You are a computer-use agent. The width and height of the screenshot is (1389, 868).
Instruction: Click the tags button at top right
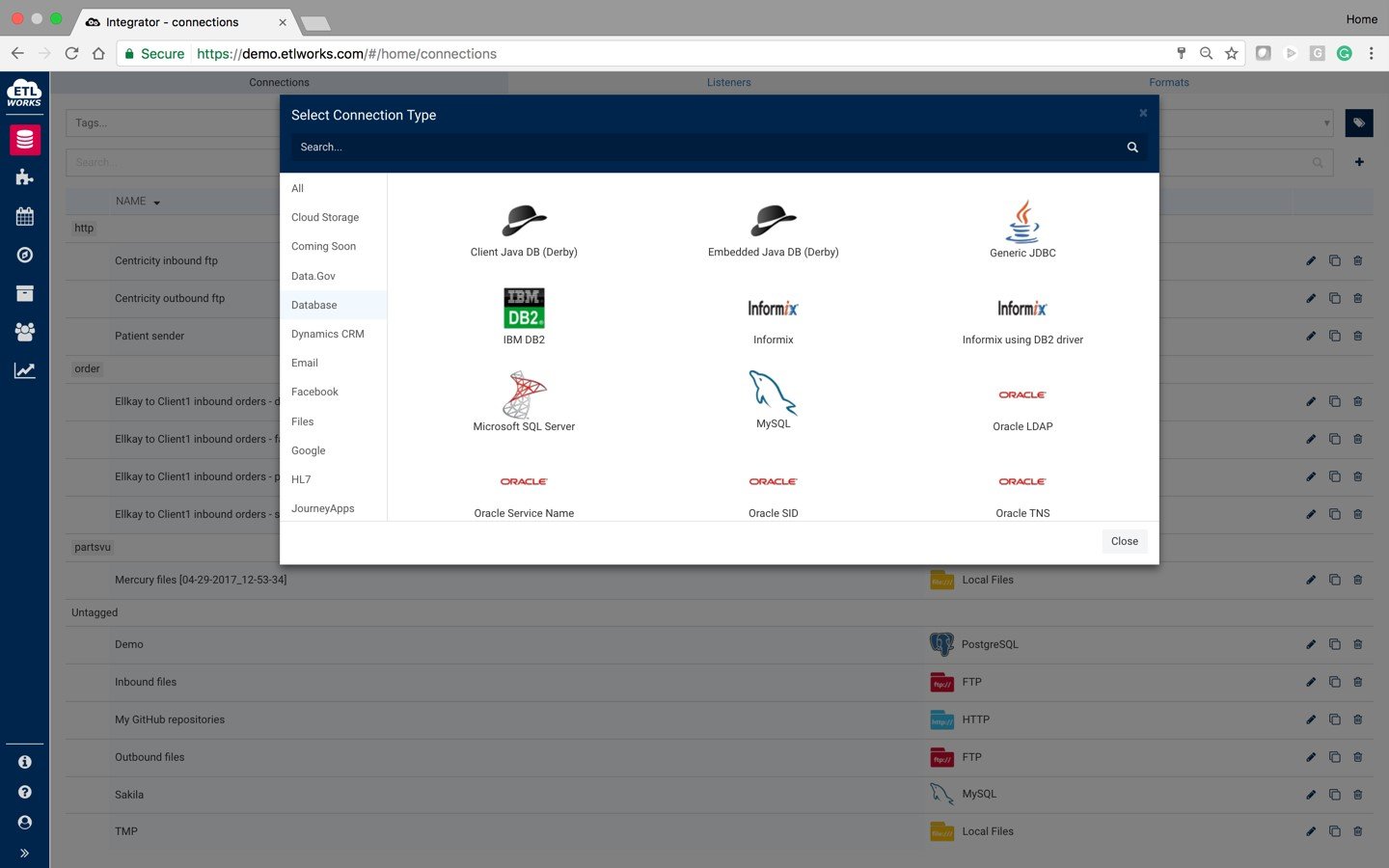pyautogui.click(x=1358, y=122)
